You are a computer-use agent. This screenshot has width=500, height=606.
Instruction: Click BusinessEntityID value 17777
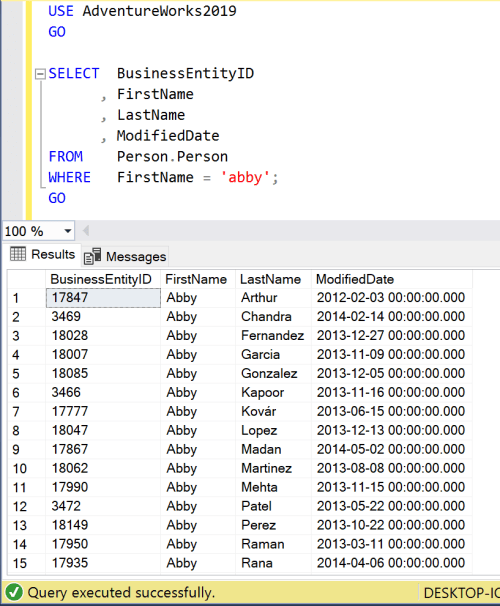tap(103, 411)
